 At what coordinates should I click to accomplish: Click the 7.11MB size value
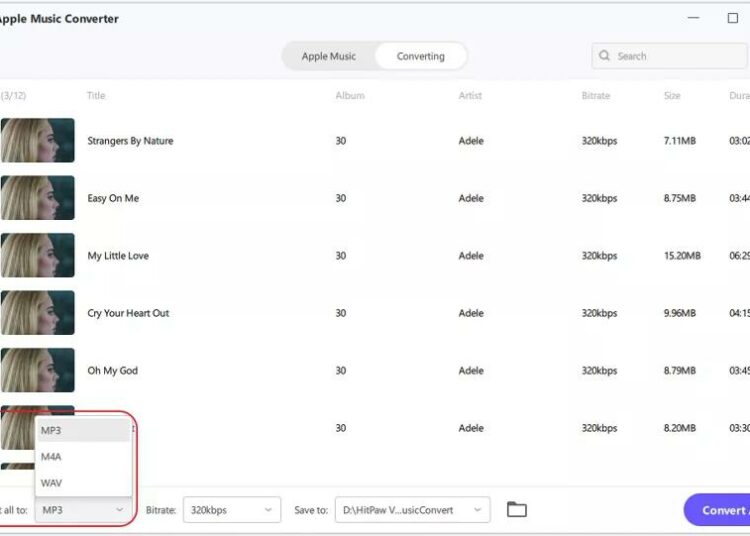[680, 141]
